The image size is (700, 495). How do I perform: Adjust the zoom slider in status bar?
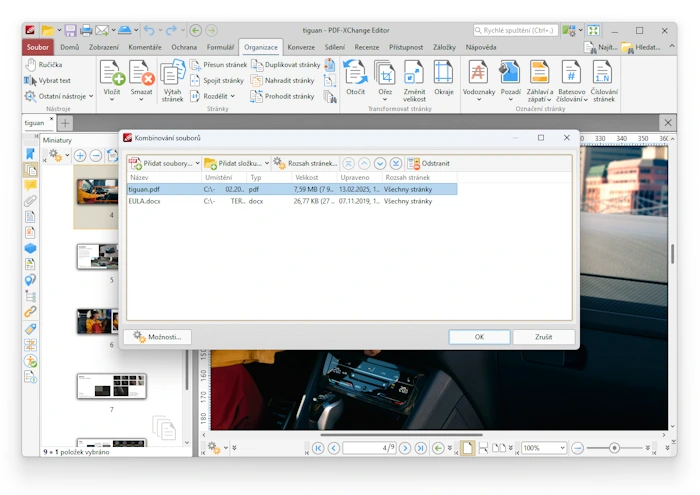(614, 448)
